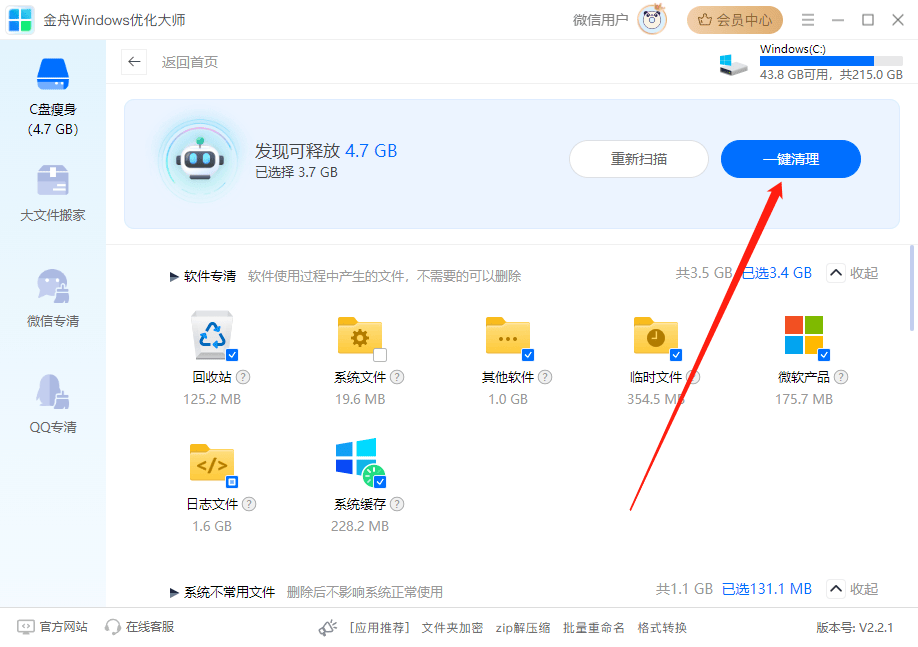The height and width of the screenshot is (647, 918).
Task: Click the megaphone icon in footer
Action: point(328,628)
